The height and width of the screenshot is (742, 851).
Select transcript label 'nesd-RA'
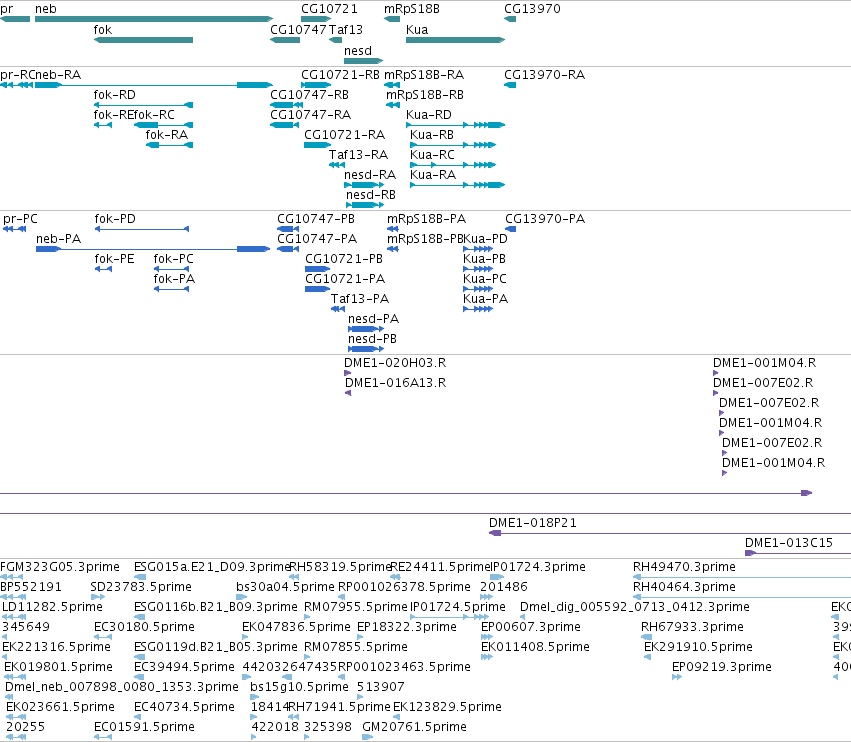pyautogui.click(x=370, y=174)
